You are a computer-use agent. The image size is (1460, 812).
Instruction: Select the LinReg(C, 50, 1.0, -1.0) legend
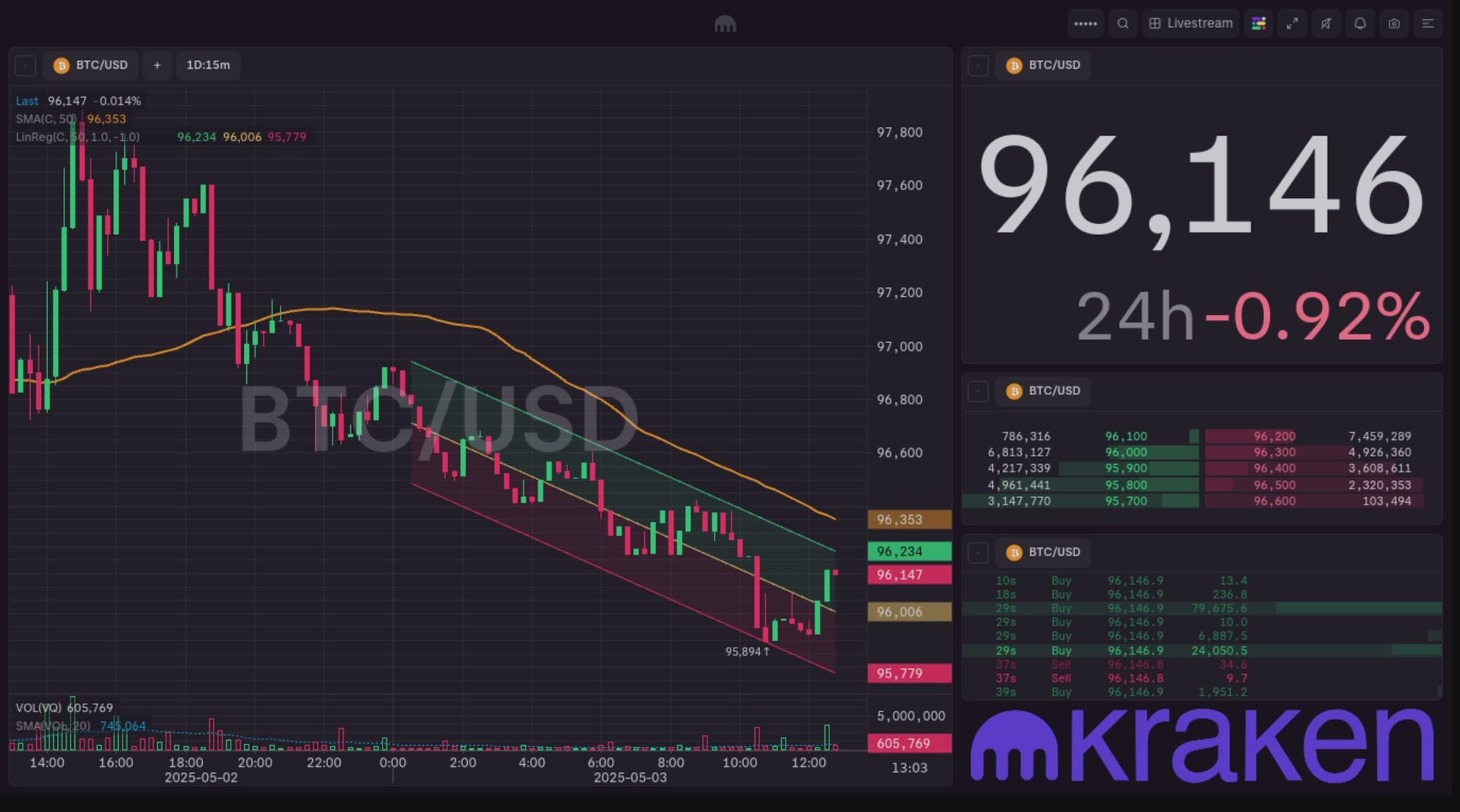click(78, 137)
